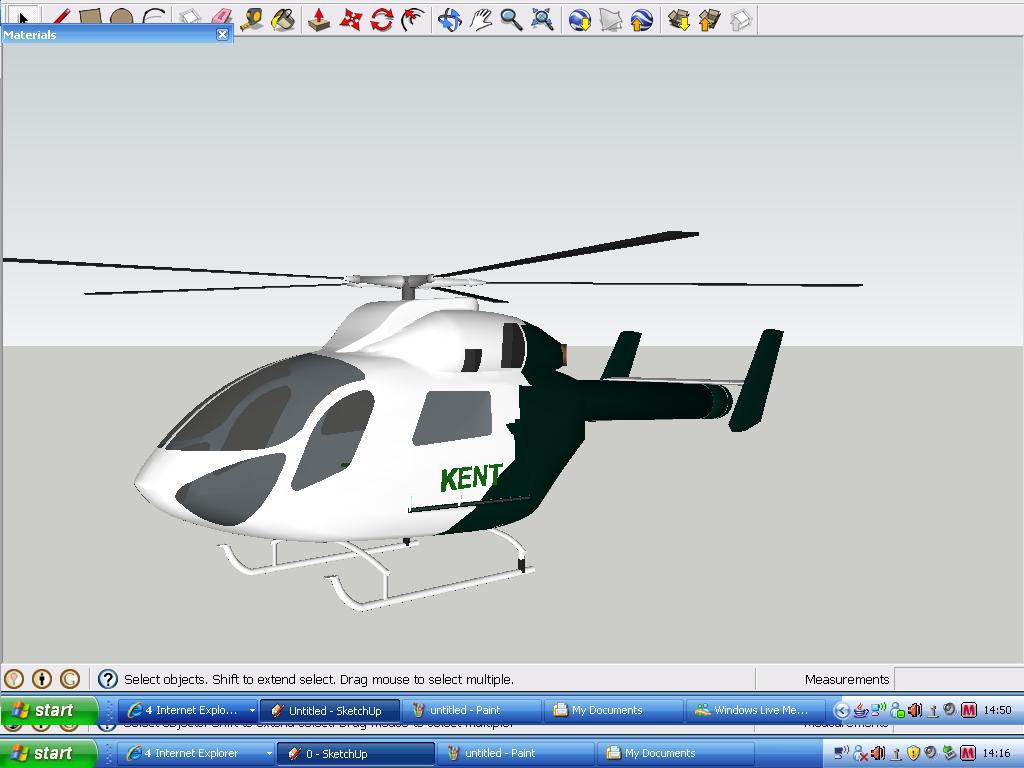
Task: Select the Line pencil tool
Action: 61,18
